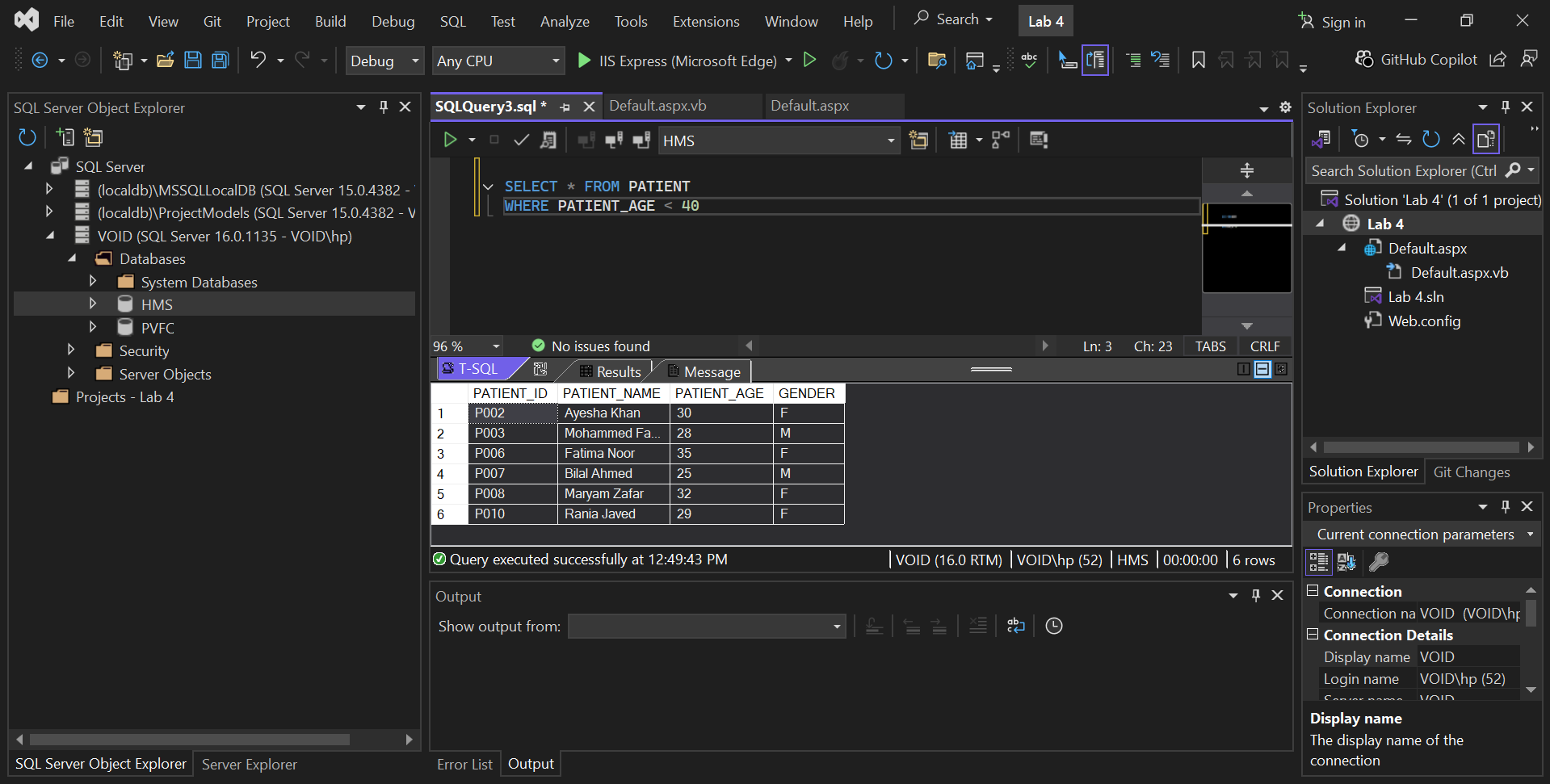Open GitHub Copilot from the toolbar
The width and height of the screenshot is (1550, 784).
(x=1417, y=60)
